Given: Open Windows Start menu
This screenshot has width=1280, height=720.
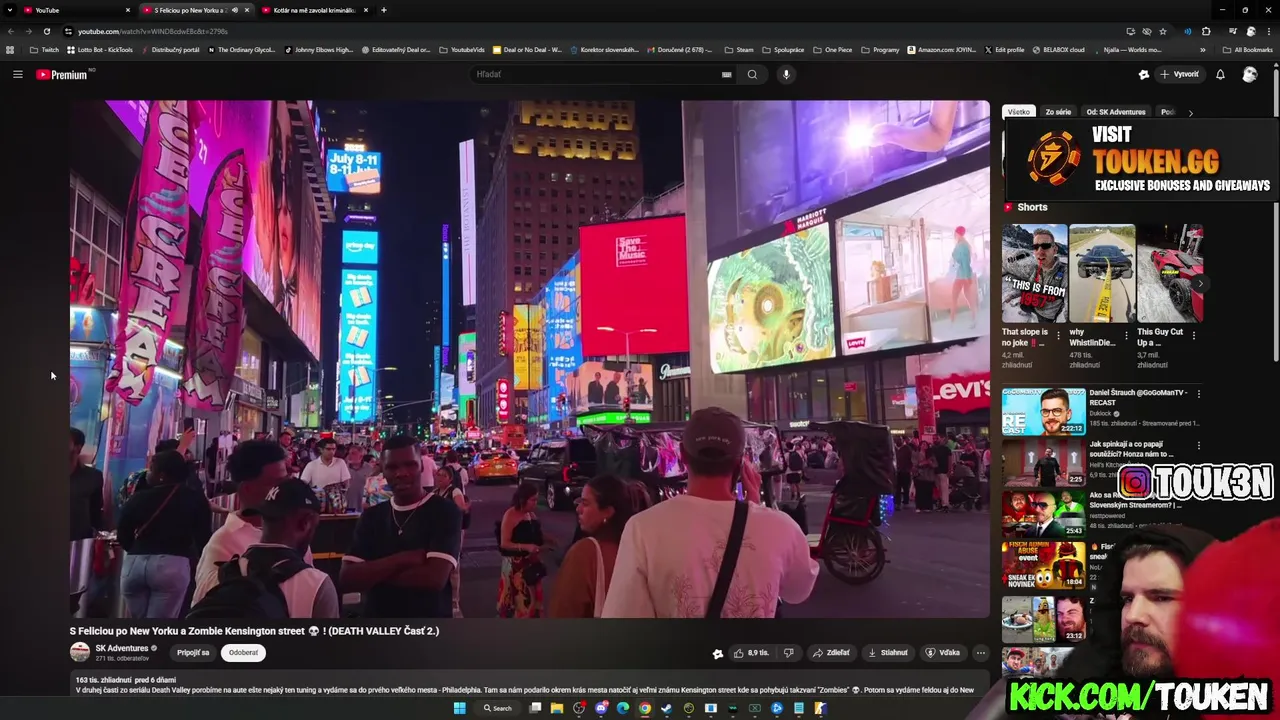Looking at the screenshot, I should click(460, 708).
